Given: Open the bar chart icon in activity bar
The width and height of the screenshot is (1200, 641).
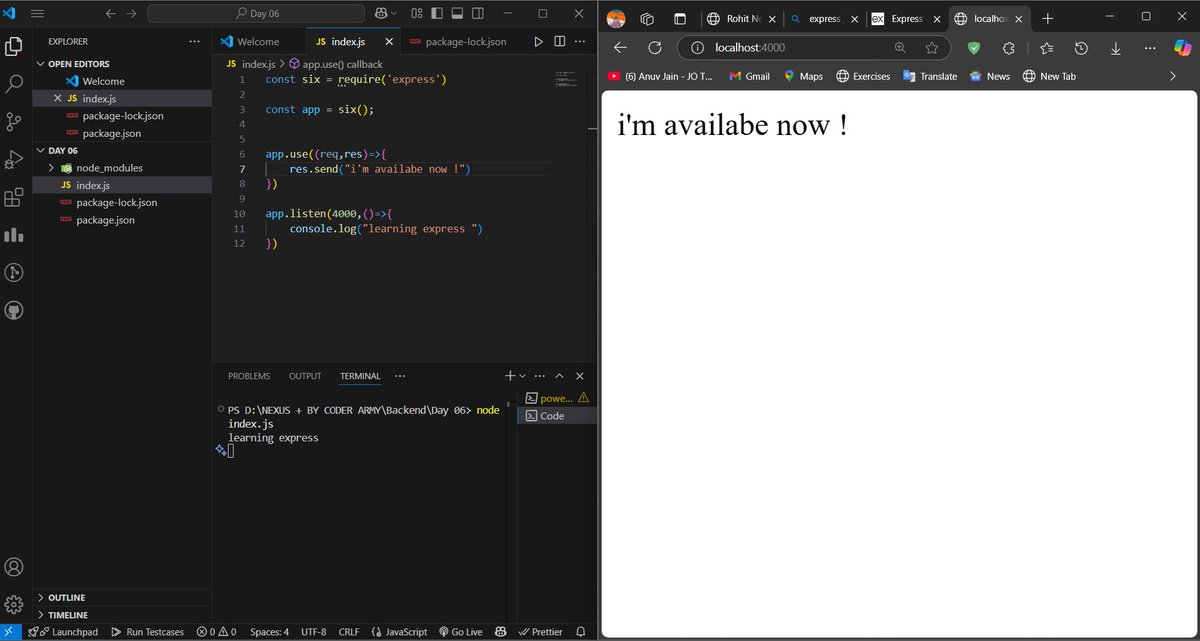Looking at the screenshot, I should pyautogui.click(x=14, y=235).
